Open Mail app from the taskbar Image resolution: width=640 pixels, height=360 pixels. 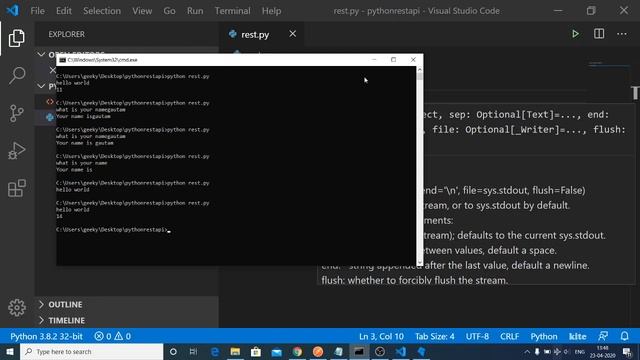[277, 351]
